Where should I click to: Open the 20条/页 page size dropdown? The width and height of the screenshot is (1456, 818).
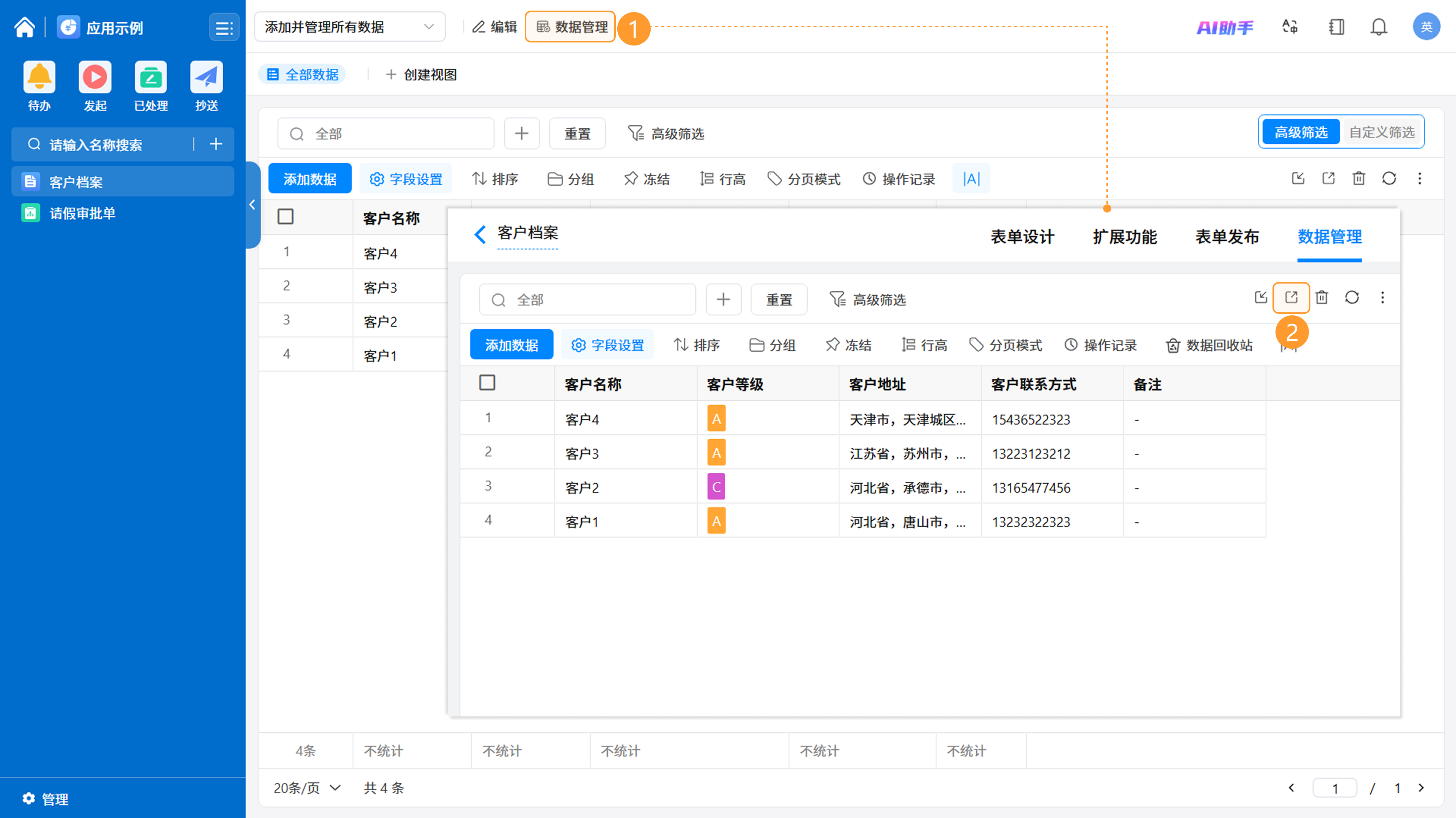(307, 788)
